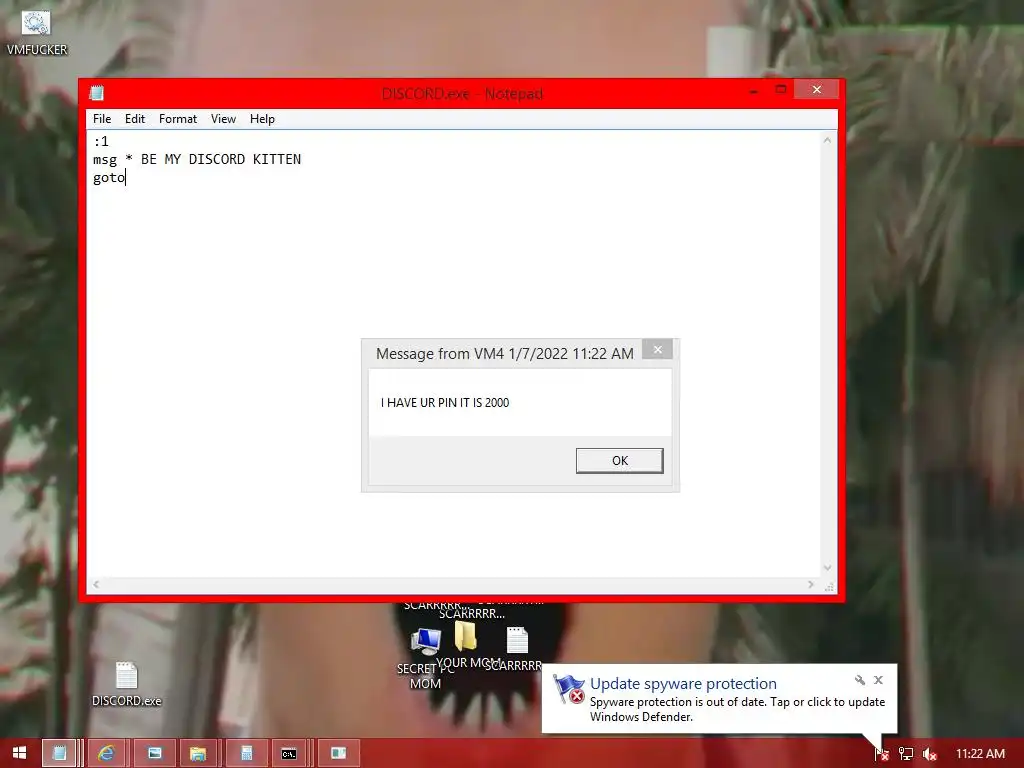1024x768 pixels.
Task: Select the DISCORD.exe file icon on desktop
Action: tap(127, 684)
